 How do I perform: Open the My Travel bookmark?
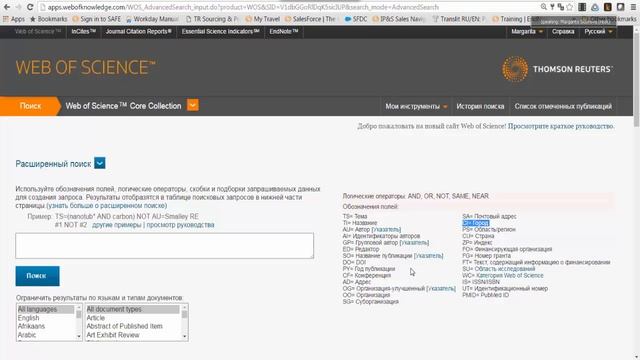point(262,19)
